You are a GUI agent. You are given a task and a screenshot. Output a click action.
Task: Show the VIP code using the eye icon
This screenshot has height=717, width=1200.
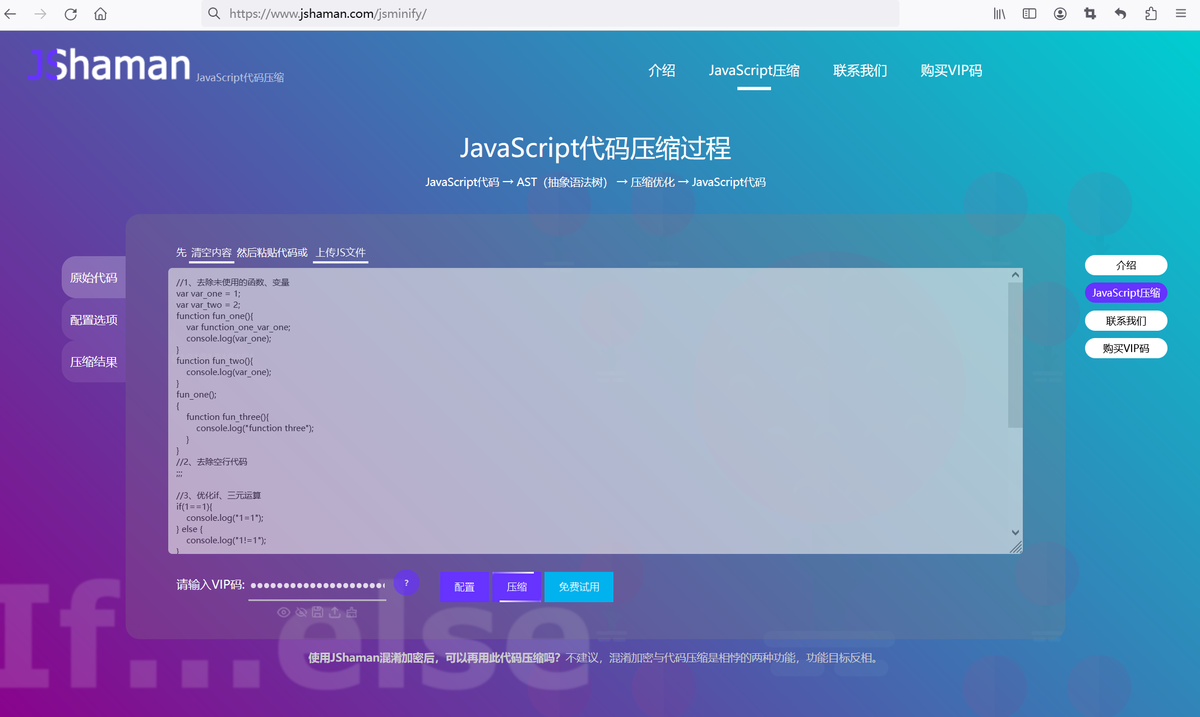coord(283,612)
